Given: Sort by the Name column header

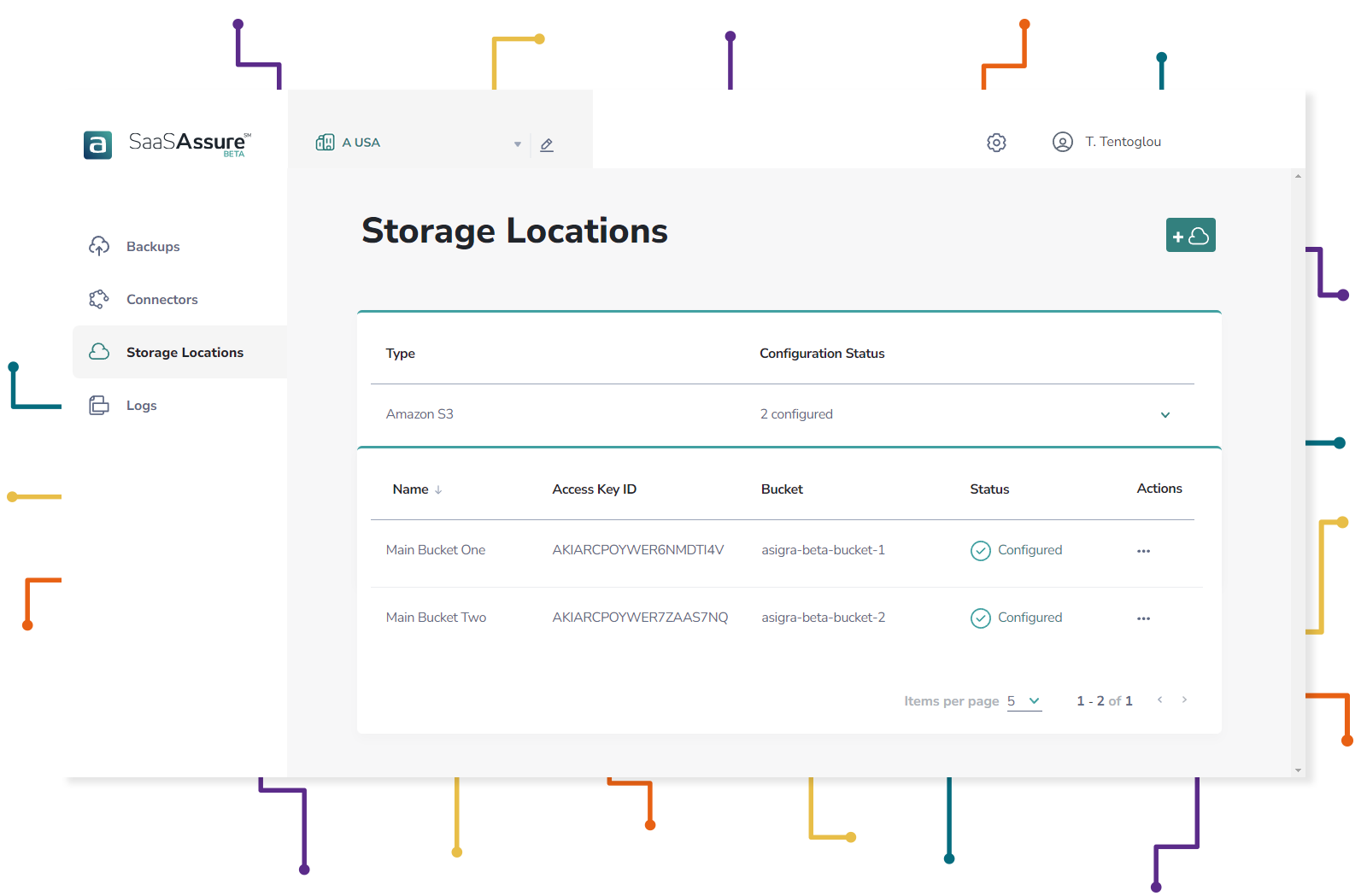Looking at the screenshot, I should pos(411,489).
